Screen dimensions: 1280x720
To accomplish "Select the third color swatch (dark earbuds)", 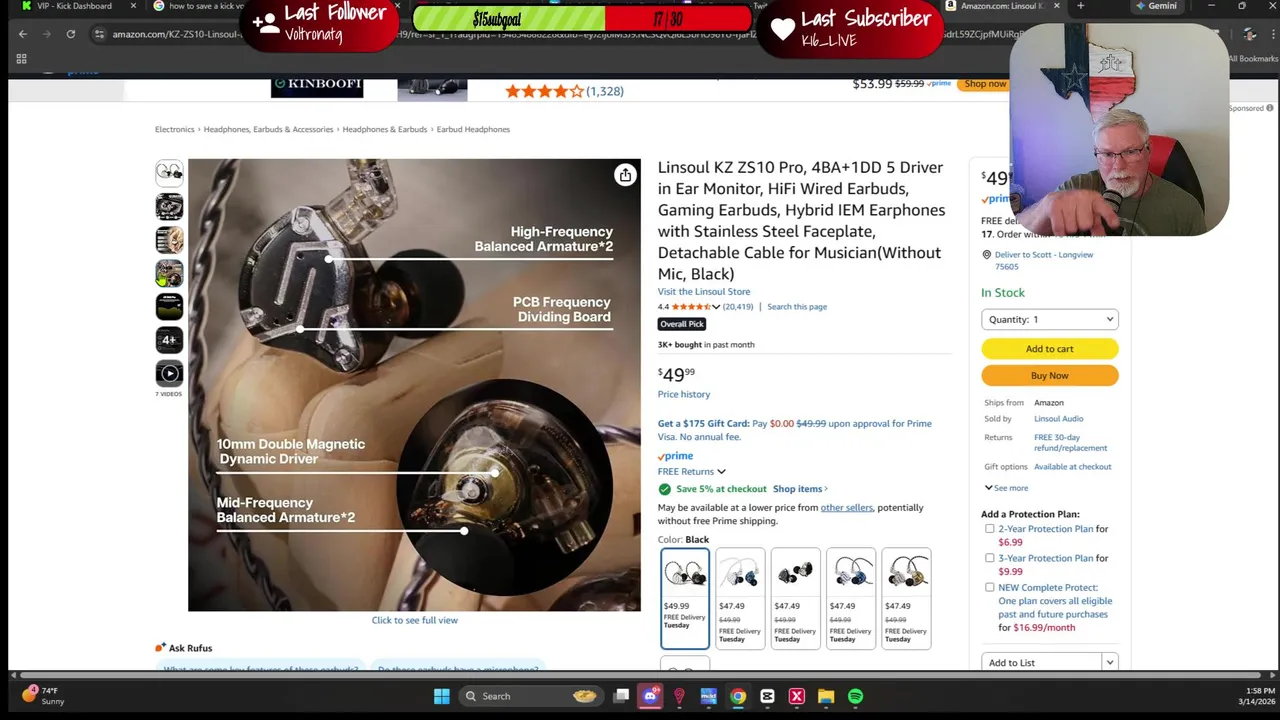I will pyautogui.click(x=795, y=598).
